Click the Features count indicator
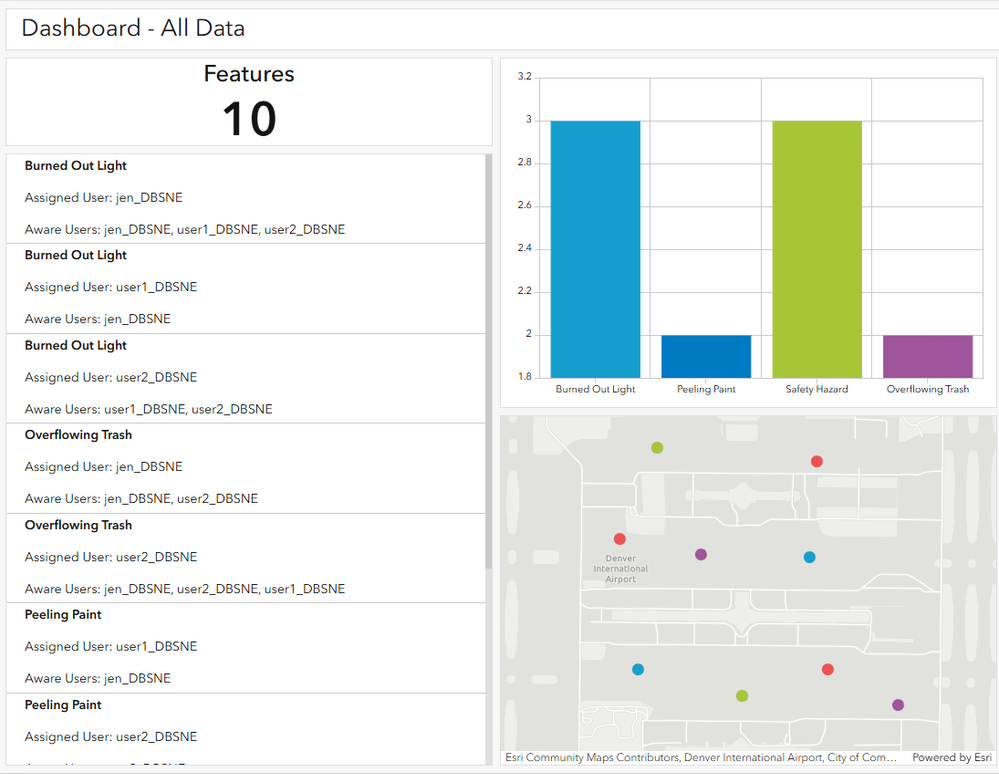Viewport: 999px width, 774px height. pyautogui.click(x=249, y=103)
